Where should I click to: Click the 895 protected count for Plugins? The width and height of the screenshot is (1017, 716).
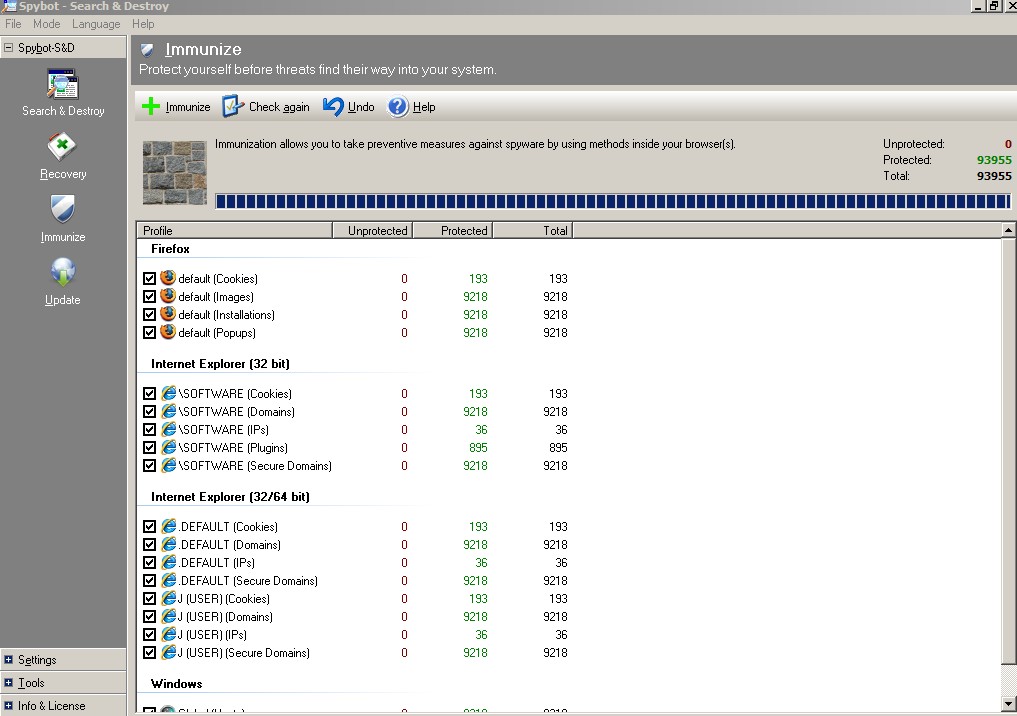478,448
